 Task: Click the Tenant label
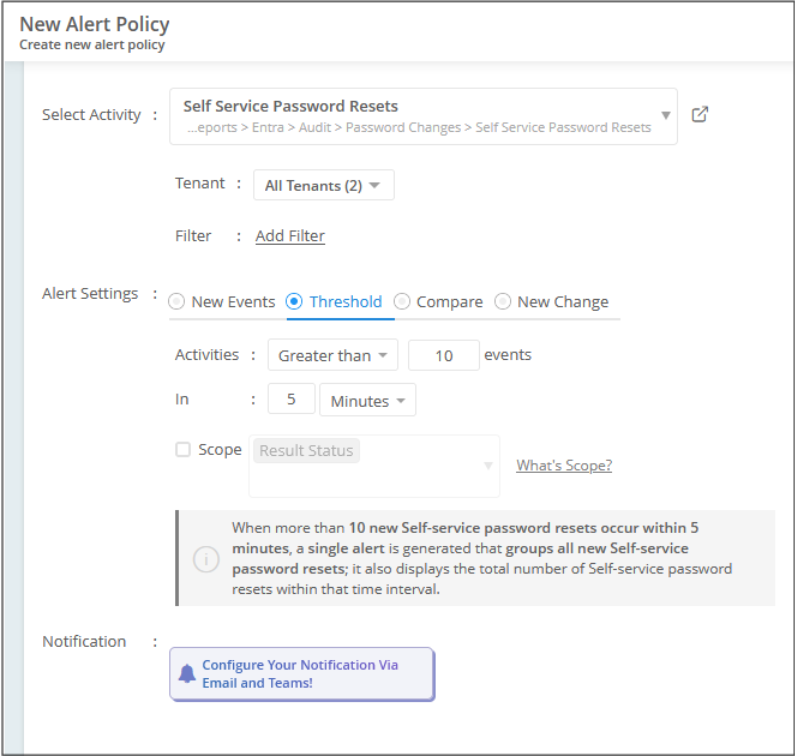point(200,183)
